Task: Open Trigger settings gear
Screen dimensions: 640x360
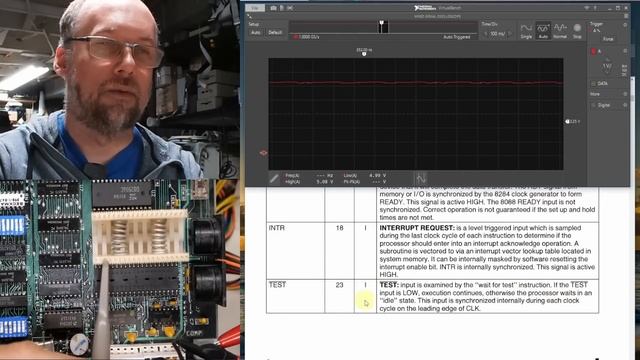Action: [625, 25]
